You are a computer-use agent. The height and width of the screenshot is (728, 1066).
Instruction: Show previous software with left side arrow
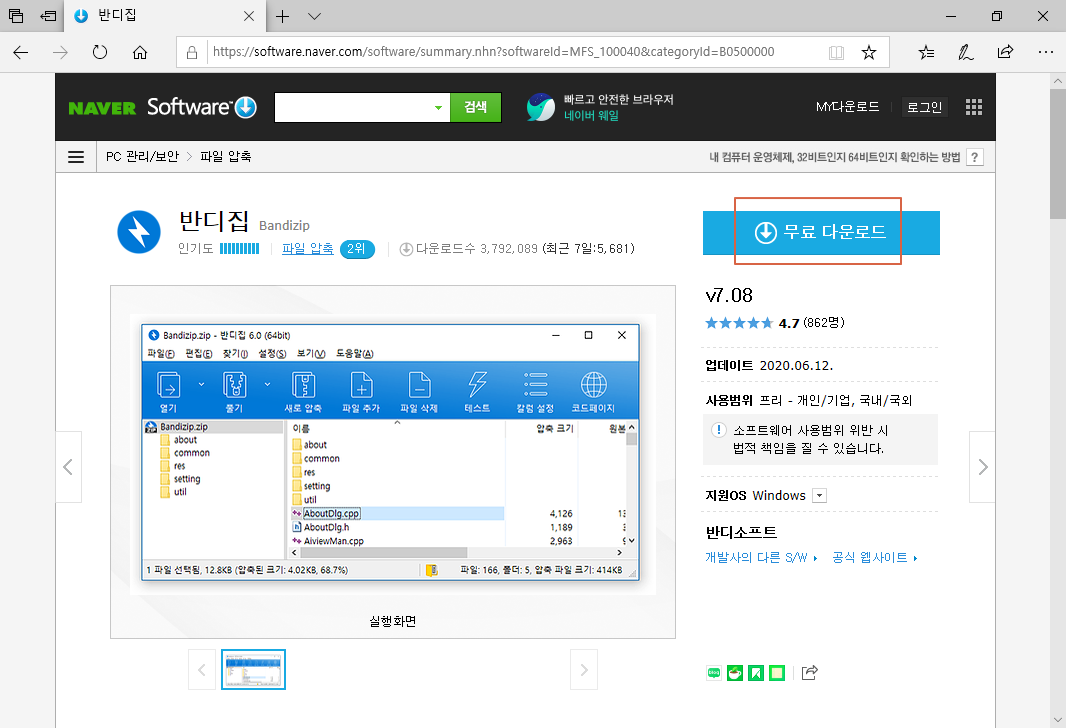coord(68,467)
